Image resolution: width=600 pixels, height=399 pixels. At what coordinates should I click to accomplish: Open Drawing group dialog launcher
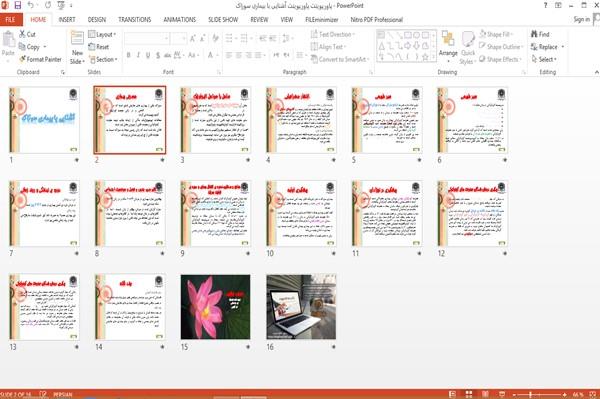[x=524, y=72]
